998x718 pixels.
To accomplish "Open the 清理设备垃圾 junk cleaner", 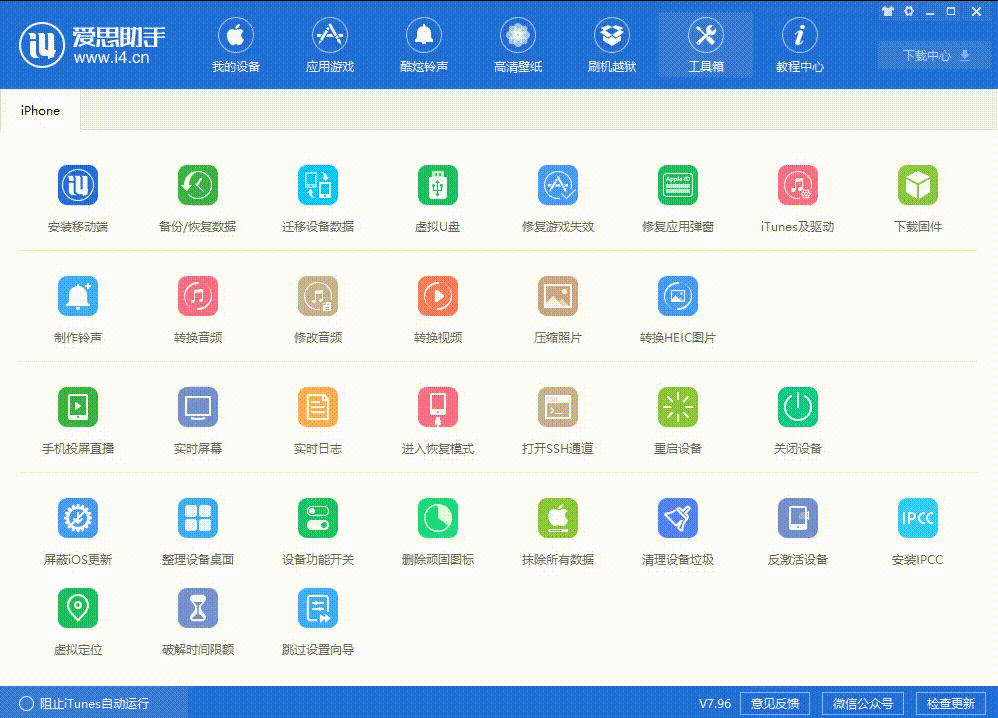I will click(677, 528).
